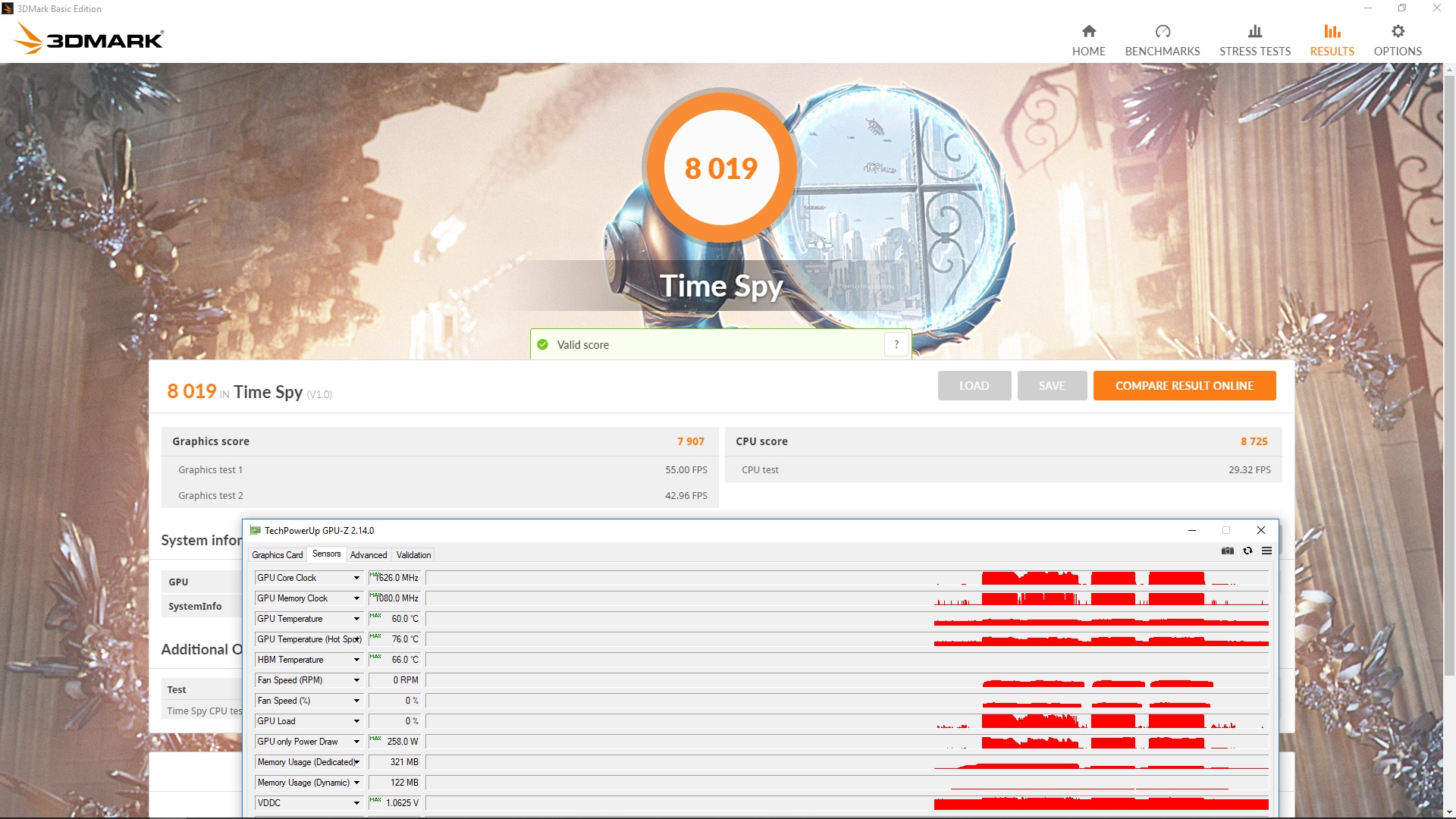Image resolution: width=1456 pixels, height=819 pixels.
Task: Open the GPU only Power Draw dropdown
Action: tap(356, 742)
